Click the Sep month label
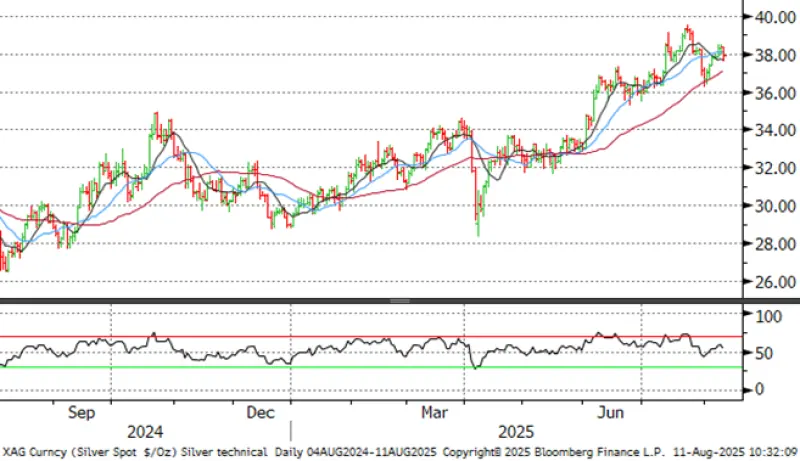This screenshot has width=800, height=461. 81,413
